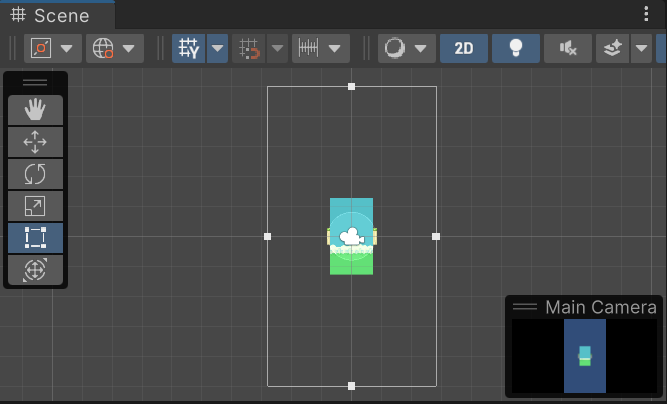Click the tool handle position pivot icon
The height and width of the screenshot is (404, 667).
click(41, 48)
